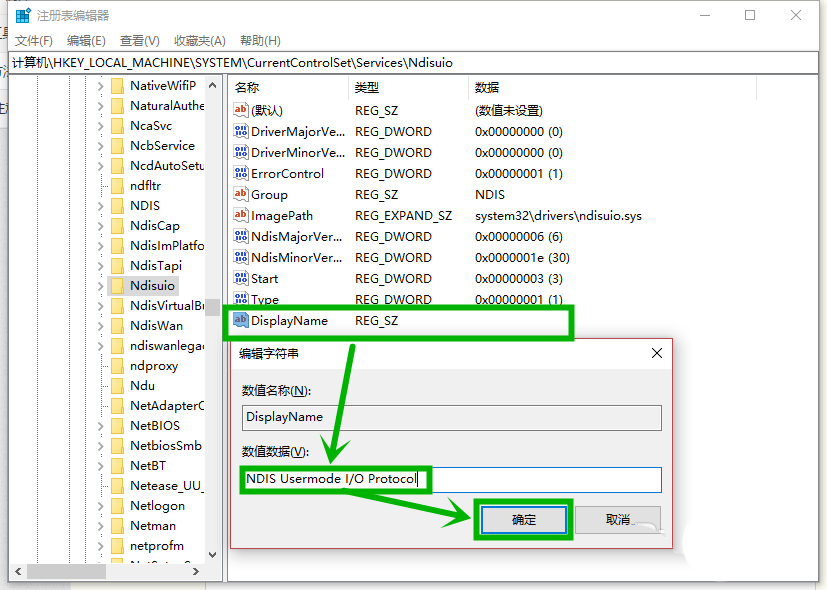The width and height of the screenshot is (827, 590).
Task: Click the REG_EXPAND_SZ type cell
Action: tap(403, 216)
